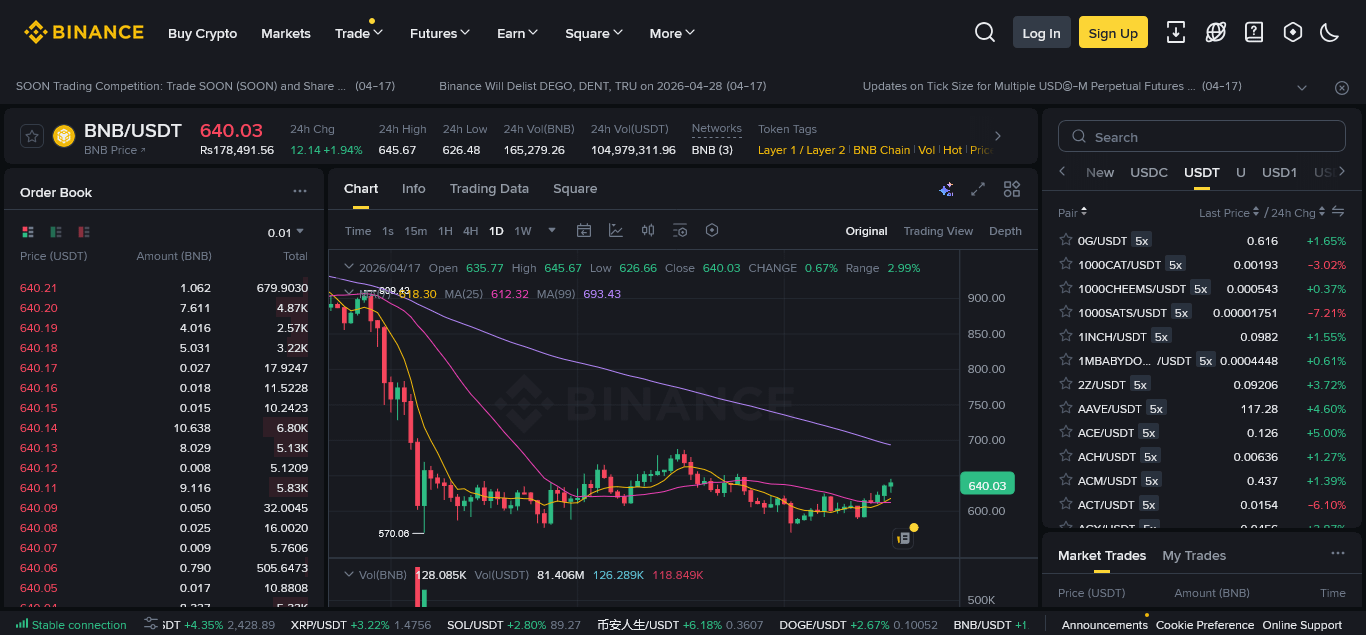Sort pairs by Last Price
This screenshot has height=635, width=1366.
(1230, 213)
